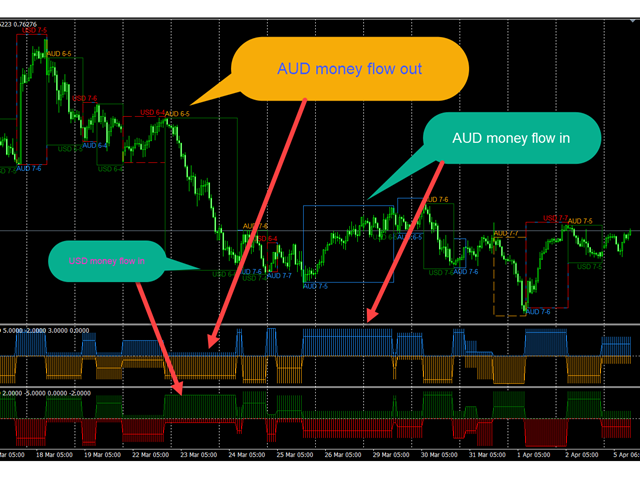This screenshot has height=480, width=640.
Task: Click the green USD 5-5 label
Action: [70, 149]
